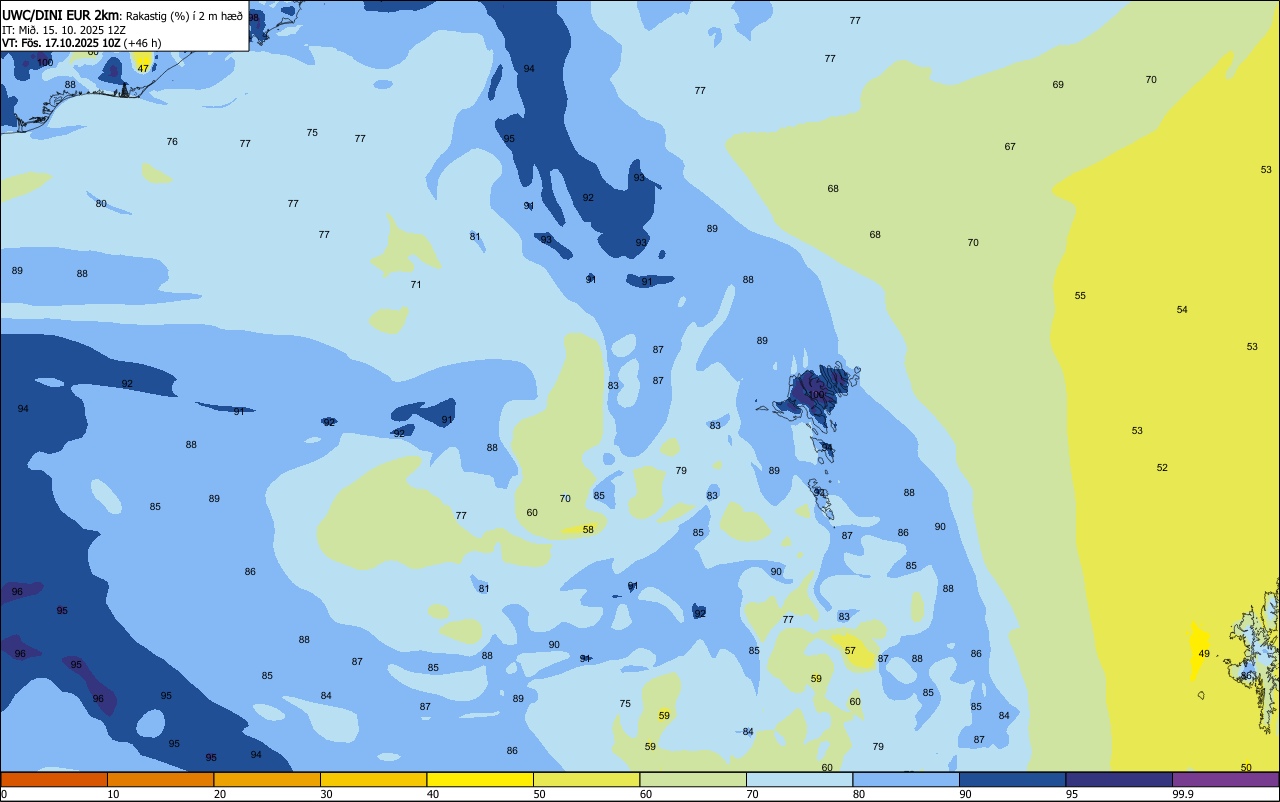1280x802 pixels.
Task: Pick the 80–90 blue legend swatch
Action: pyautogui.click(x=906, y=779)
